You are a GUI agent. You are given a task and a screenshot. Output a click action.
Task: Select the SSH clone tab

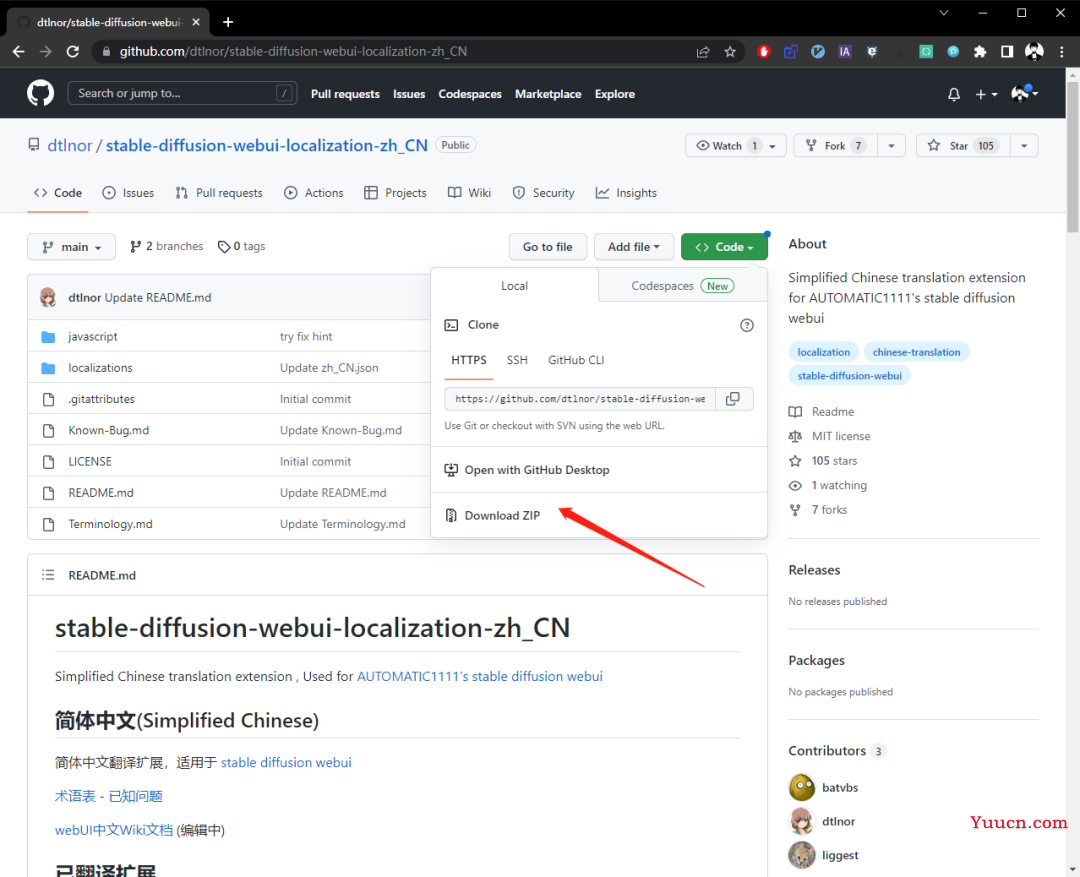click(x=517, y=360)
